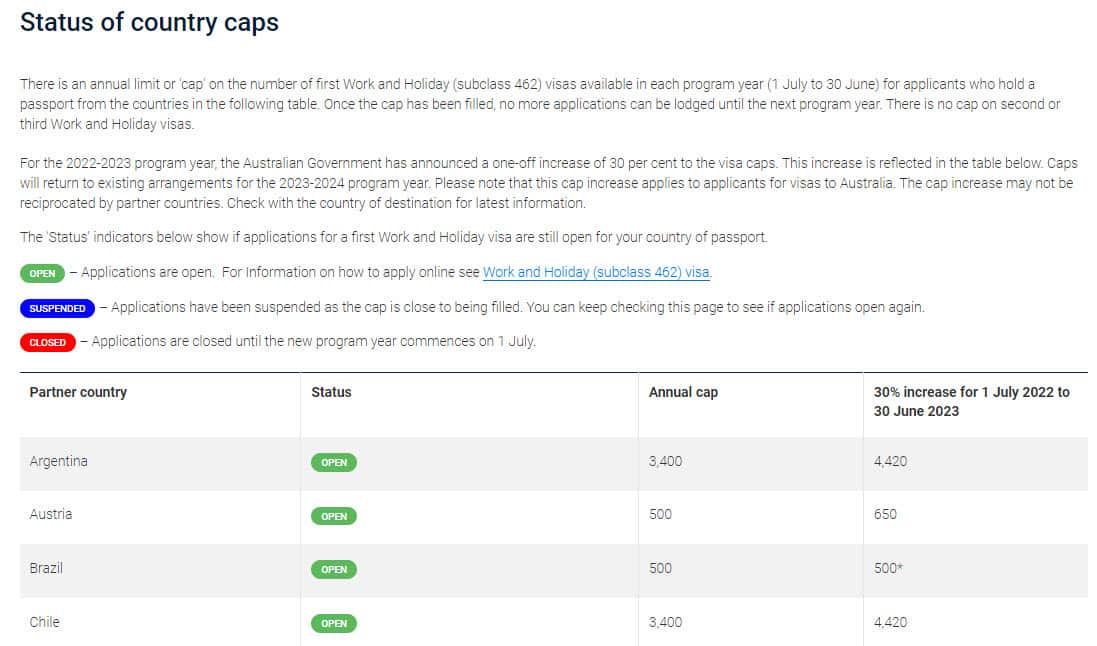Viewport: 1097px width, 646px height.
Task: Click the Annual cap column header
Action: (x=683, y=392)
